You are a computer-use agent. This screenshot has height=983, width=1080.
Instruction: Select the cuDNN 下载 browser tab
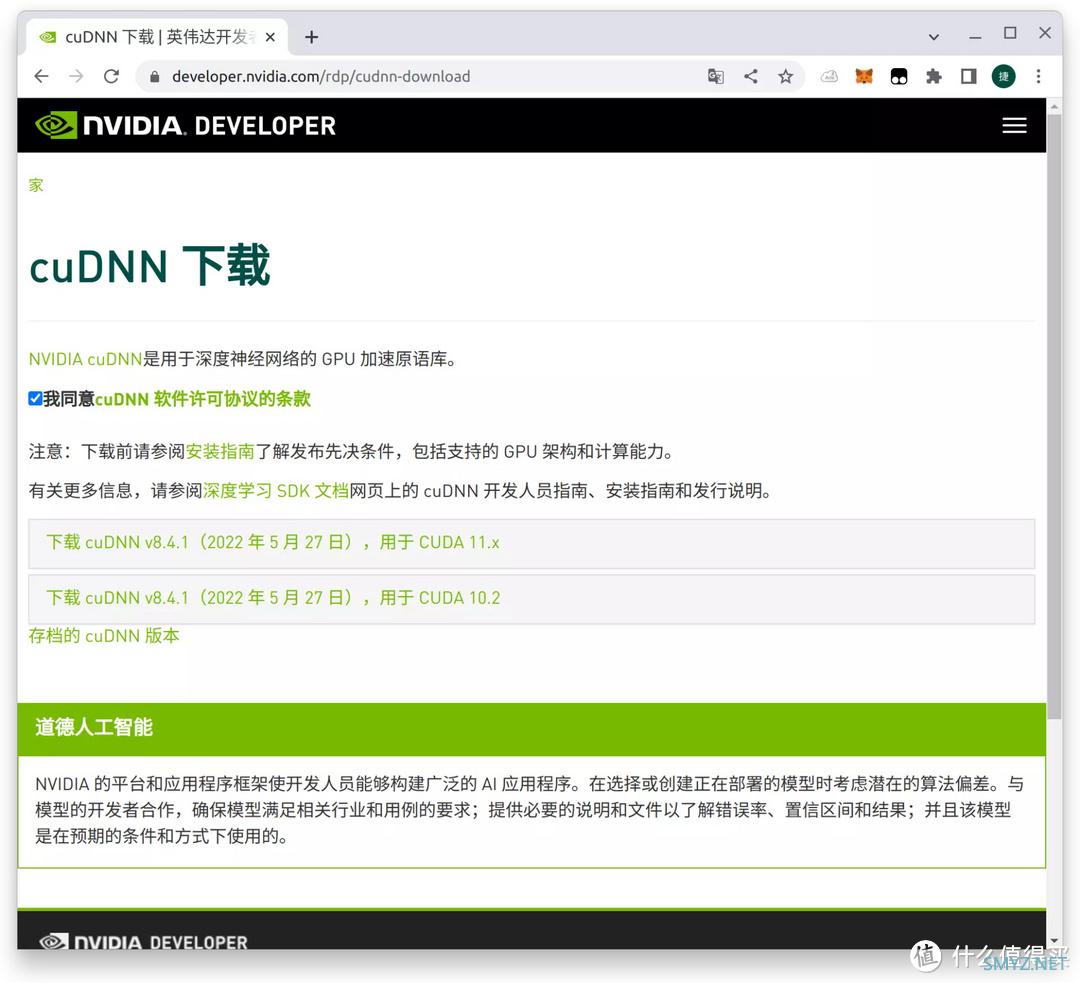click(x=158, y=37)
